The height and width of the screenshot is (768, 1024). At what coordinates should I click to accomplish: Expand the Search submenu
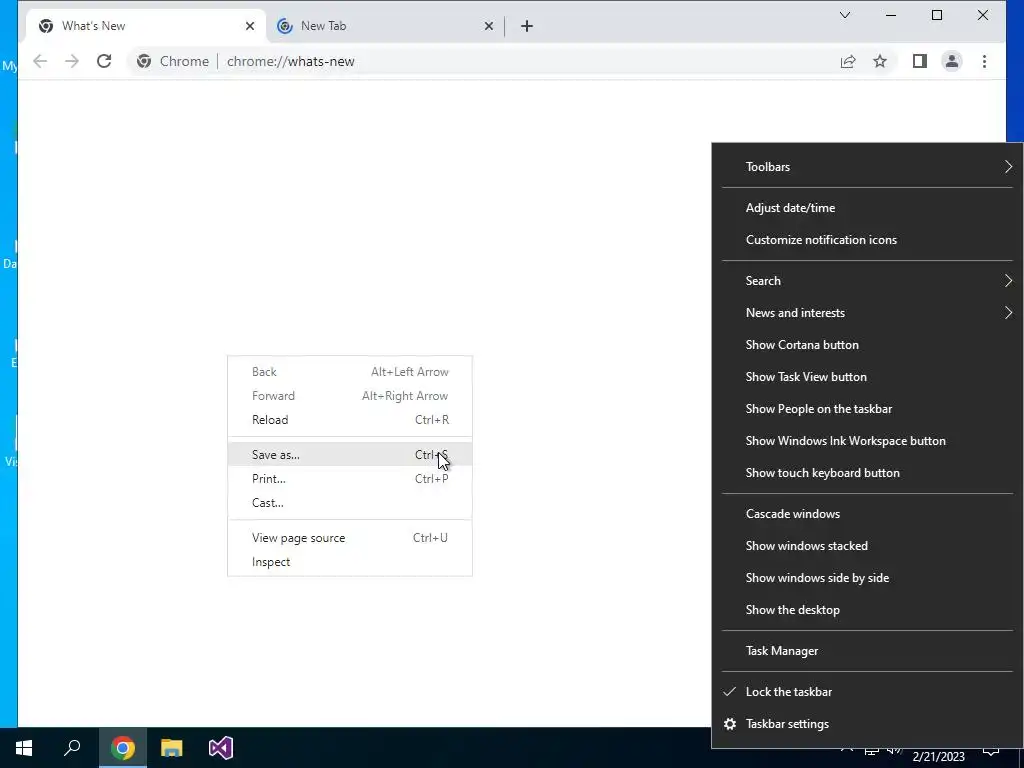pyautogui.click(x=867, y=281)
